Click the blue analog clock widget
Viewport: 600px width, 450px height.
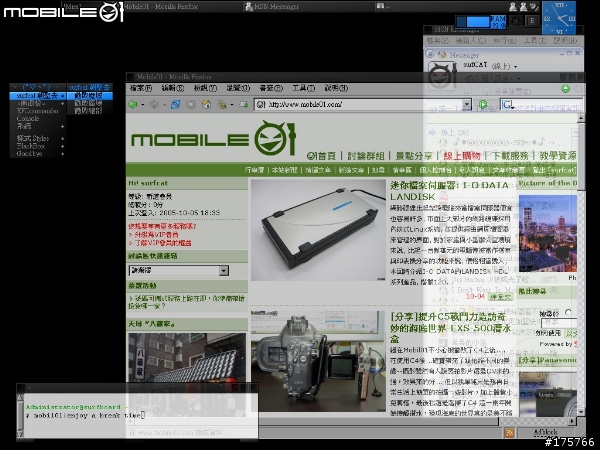[x=559, y=18]
